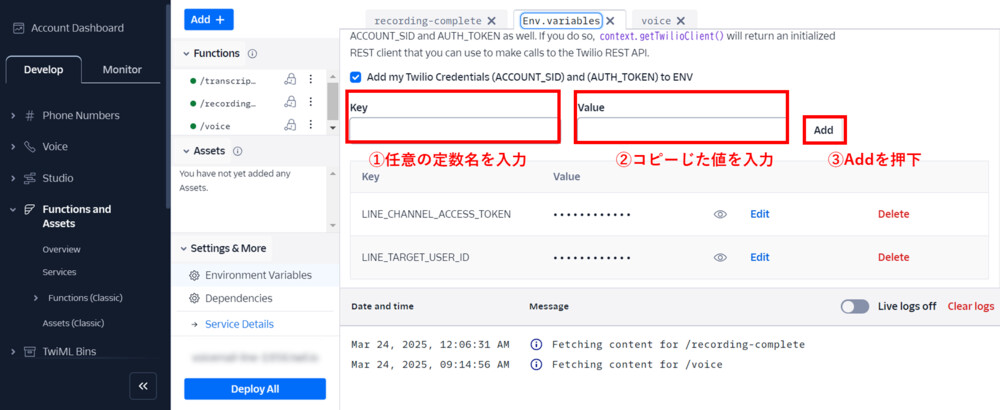
Task: Click info icon of /voice log entry
Action: 536,365
